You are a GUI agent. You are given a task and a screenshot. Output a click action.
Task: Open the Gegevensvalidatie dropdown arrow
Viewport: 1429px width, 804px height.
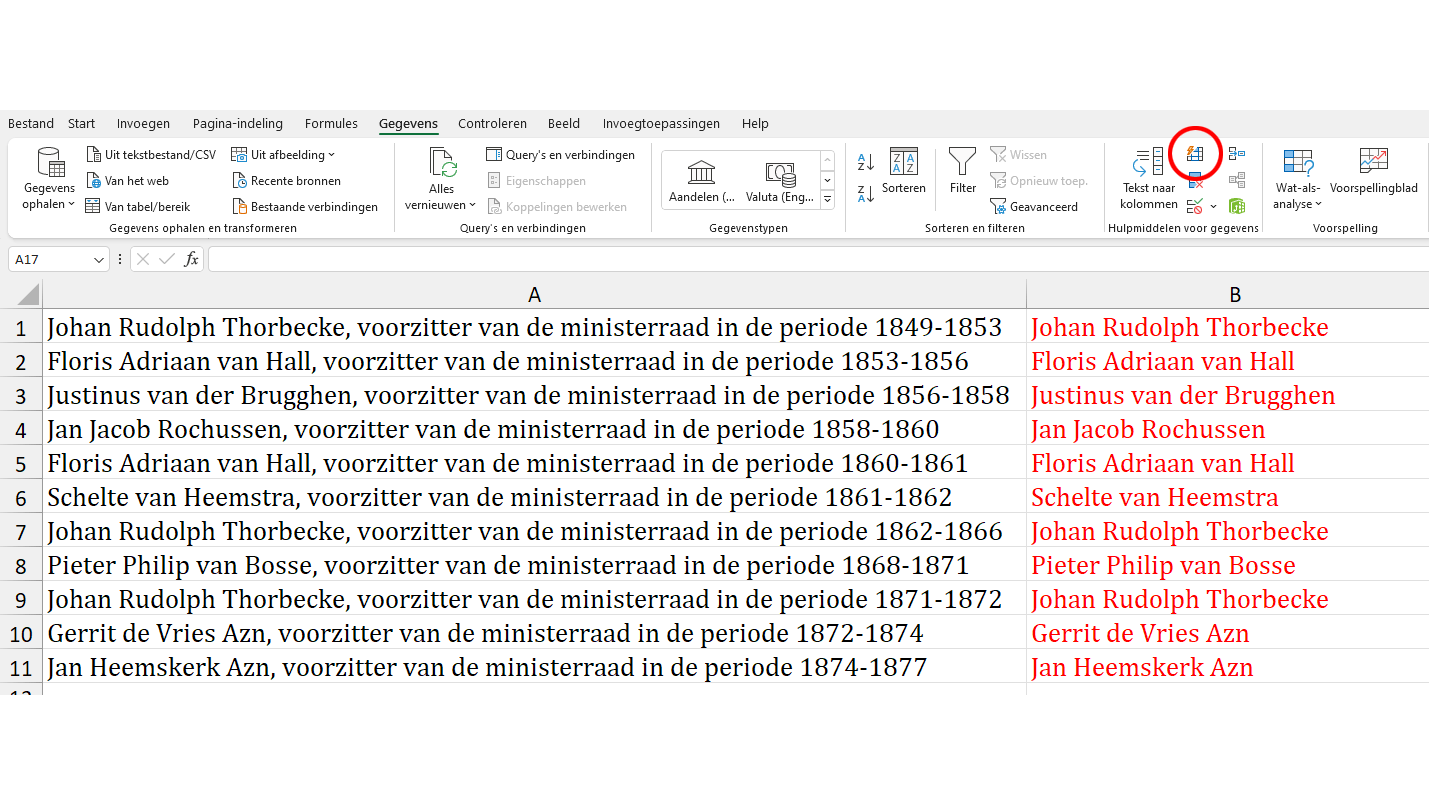tap(1213, 205)
